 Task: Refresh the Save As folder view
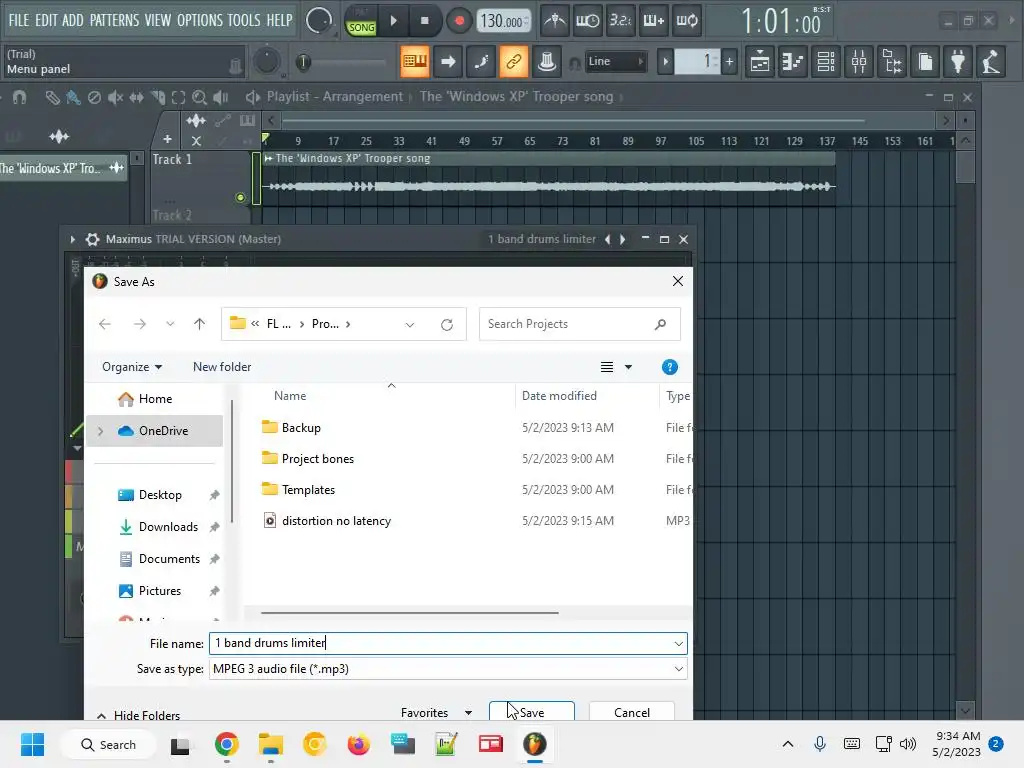(447, 325)
